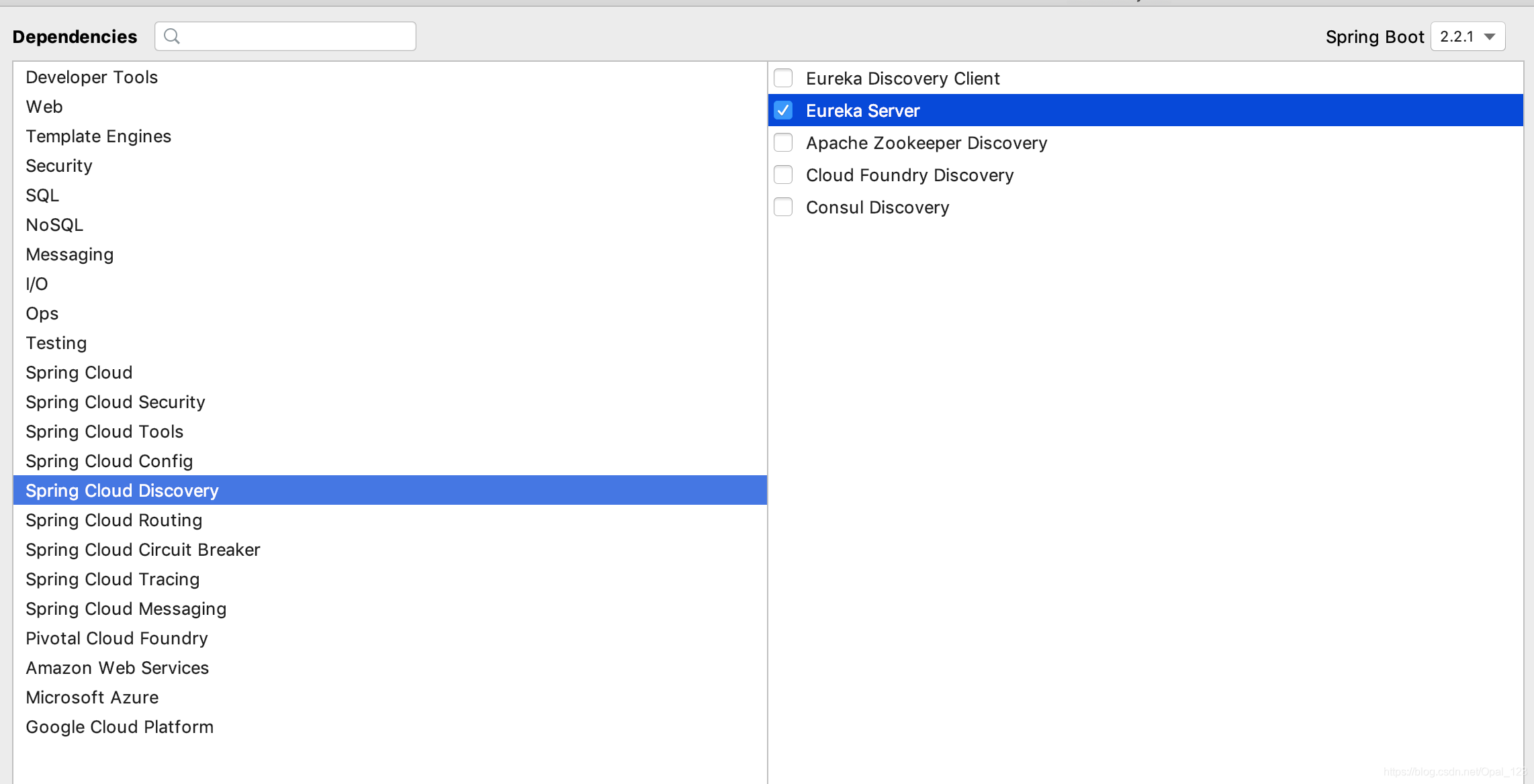Select Spring Cloud Tracing category

point(113,579)
